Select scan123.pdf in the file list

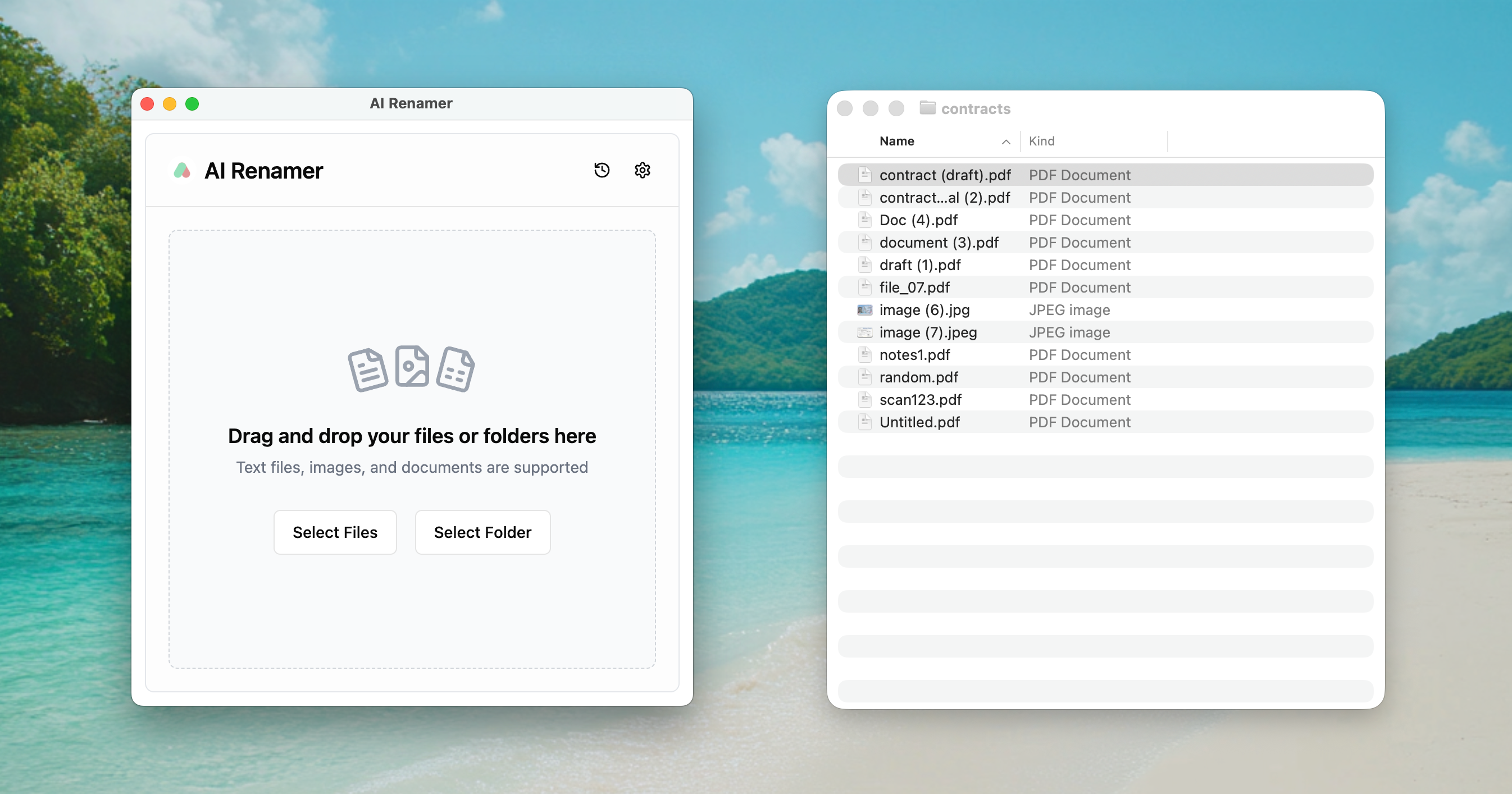click(920, 400)
